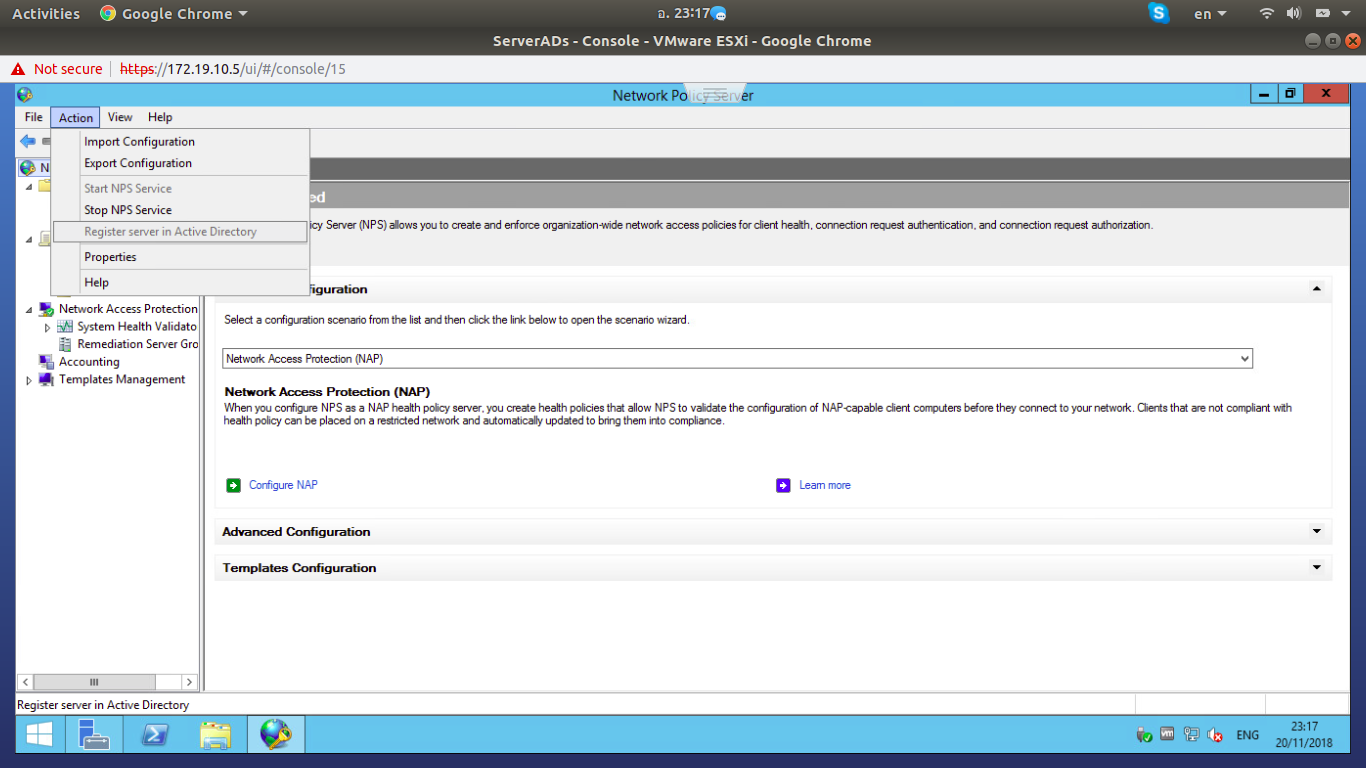Click the ENG language indicator in taskbar
The width and height of the screenshot is (1366, 768).
(1247, 735)
